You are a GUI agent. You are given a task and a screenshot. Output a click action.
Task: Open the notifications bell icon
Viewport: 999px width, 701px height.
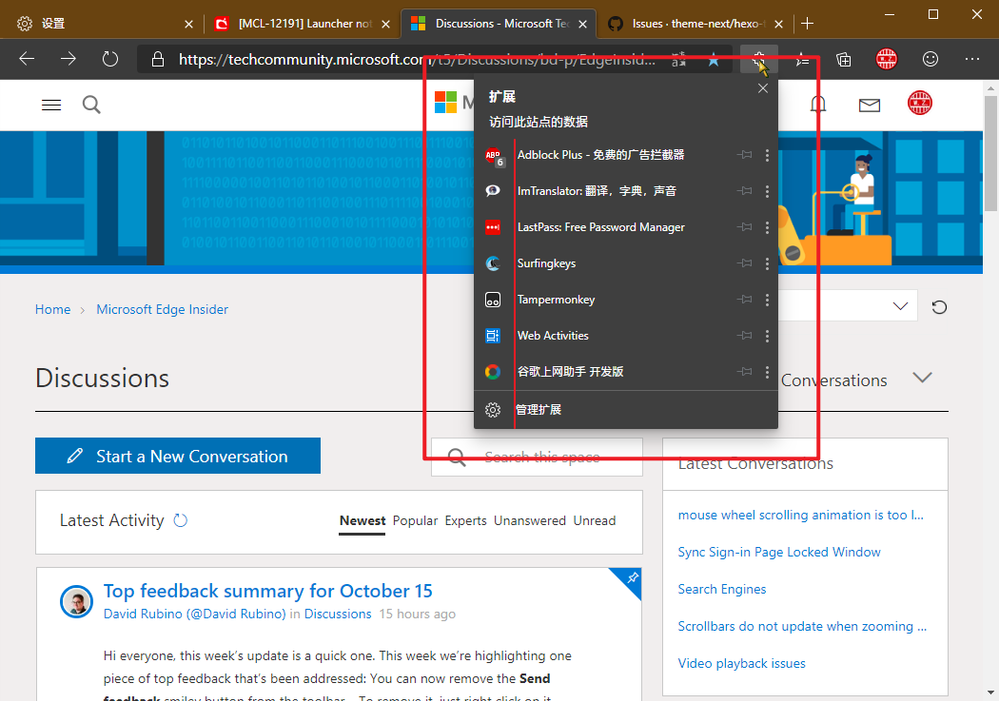pos(818,104)
